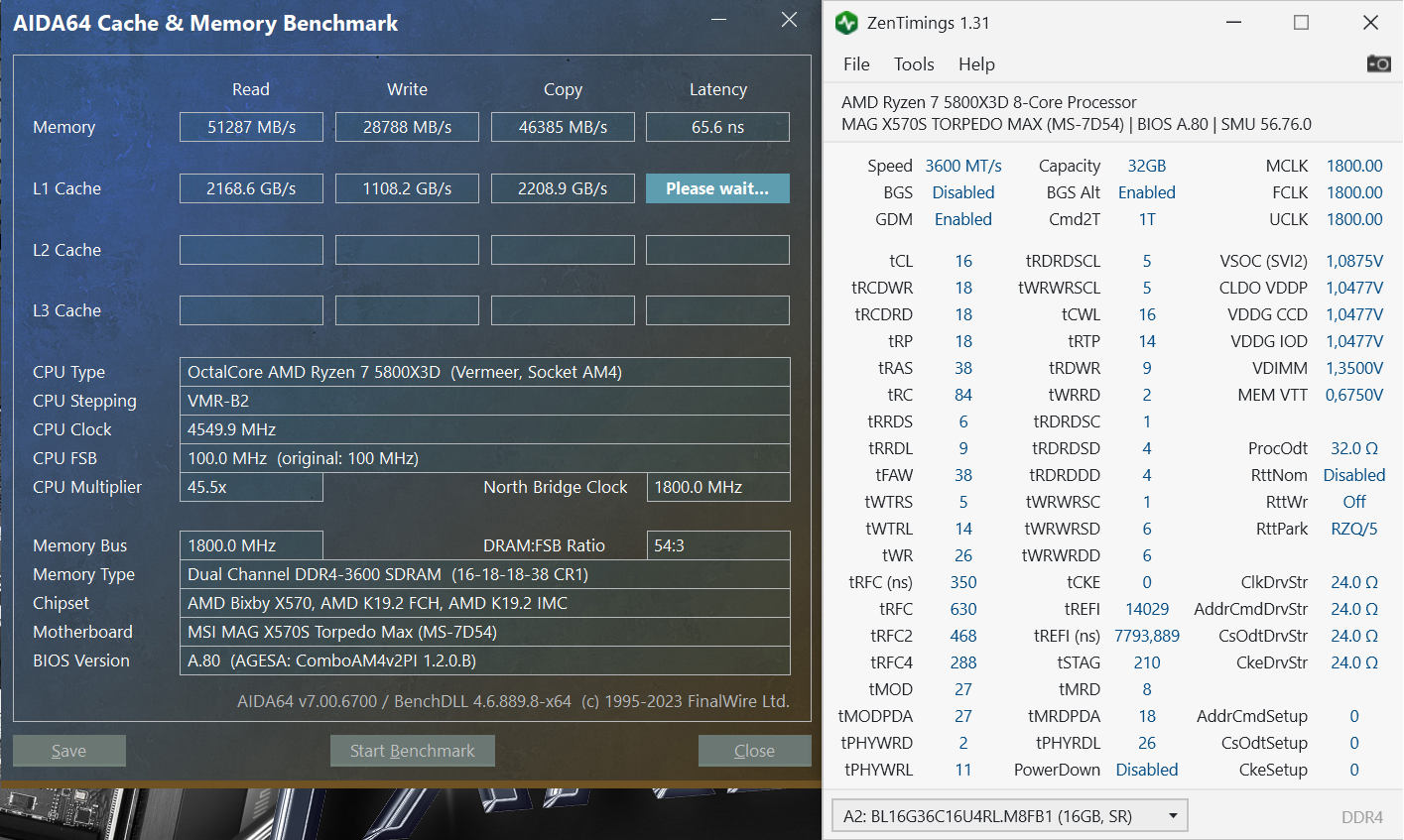Viewport: 1404px width, 840px height.
Task: Select the Memory Read value 51287 MB/s
Action: 251,127
